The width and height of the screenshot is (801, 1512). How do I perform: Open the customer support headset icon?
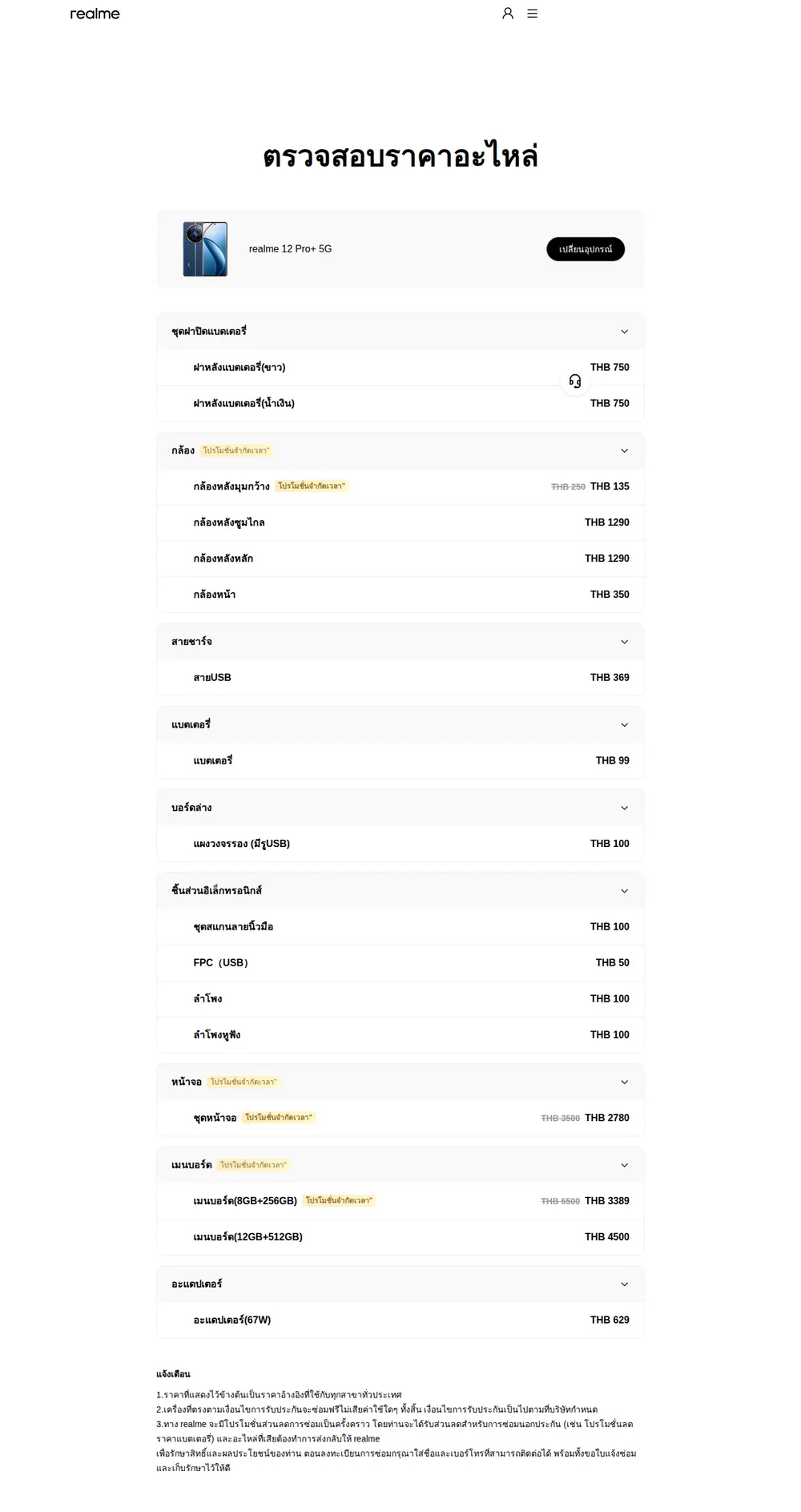tap(575, 381)
